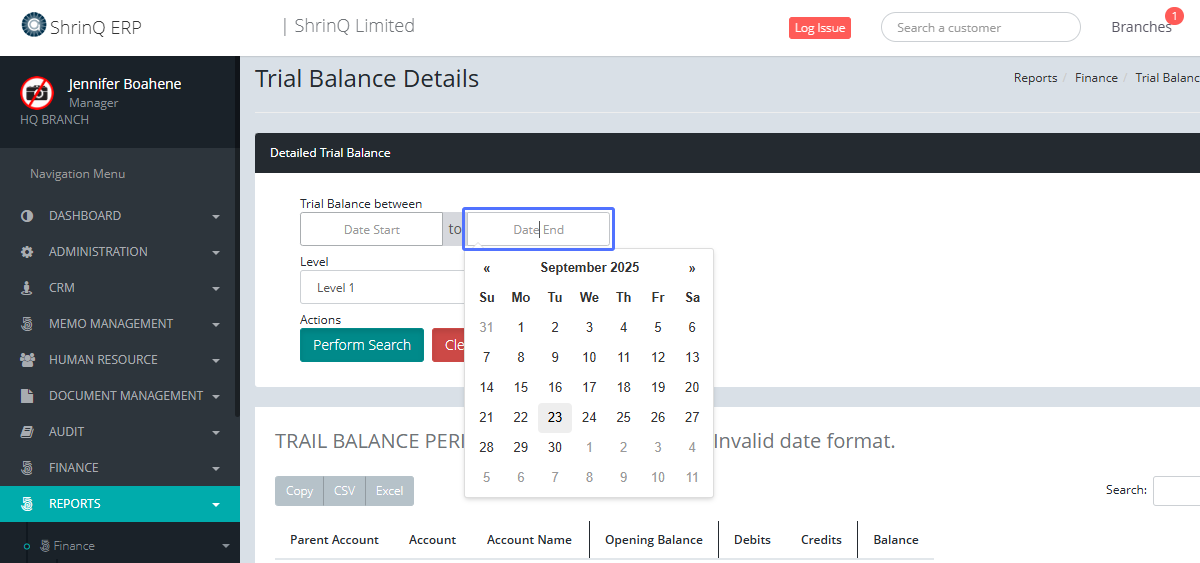Click the ShrinQ ERP logo icon

tap(33, 25)
